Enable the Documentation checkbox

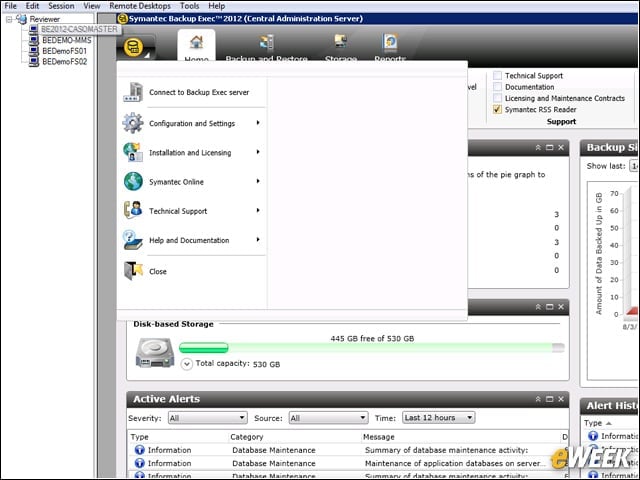click(497, 87)
